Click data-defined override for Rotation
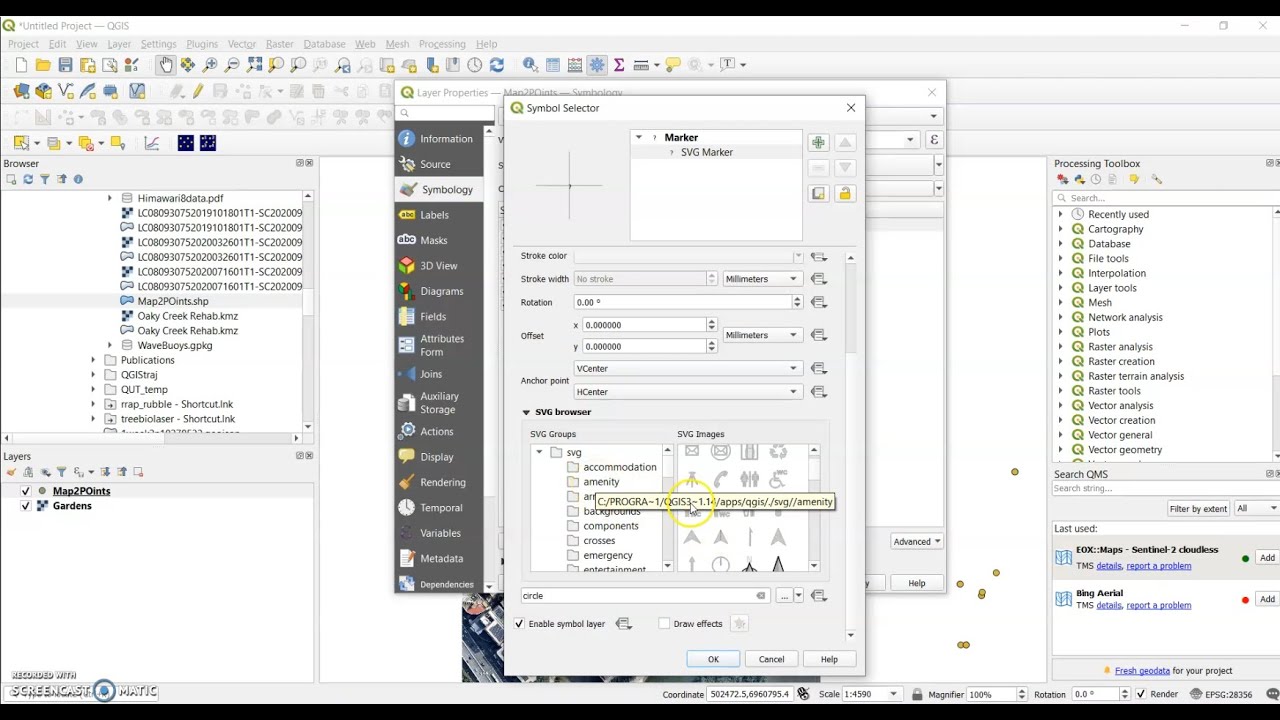The height and width of the screenshot is (720, 1280). tap(819, 302)
